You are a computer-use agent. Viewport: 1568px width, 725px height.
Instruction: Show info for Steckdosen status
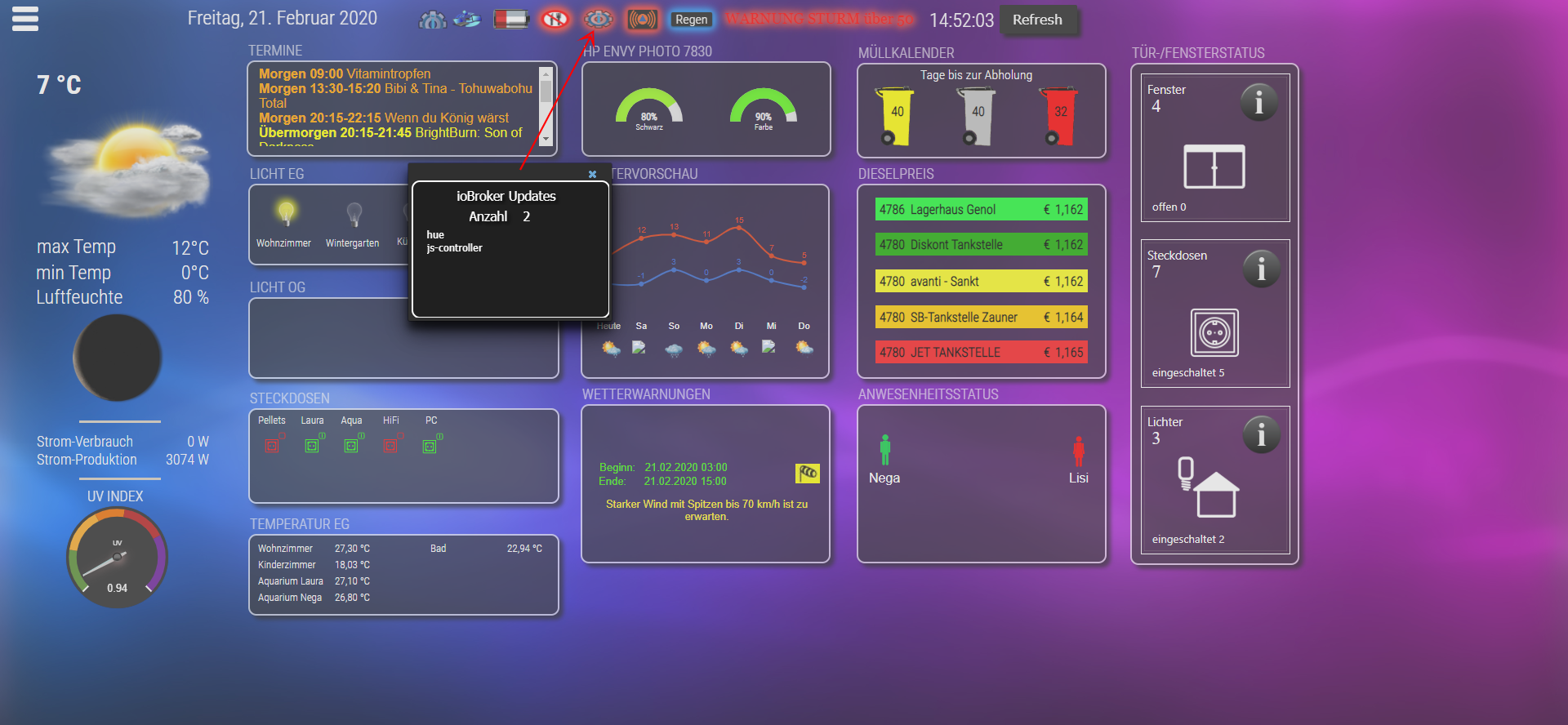pos(1261,269)
